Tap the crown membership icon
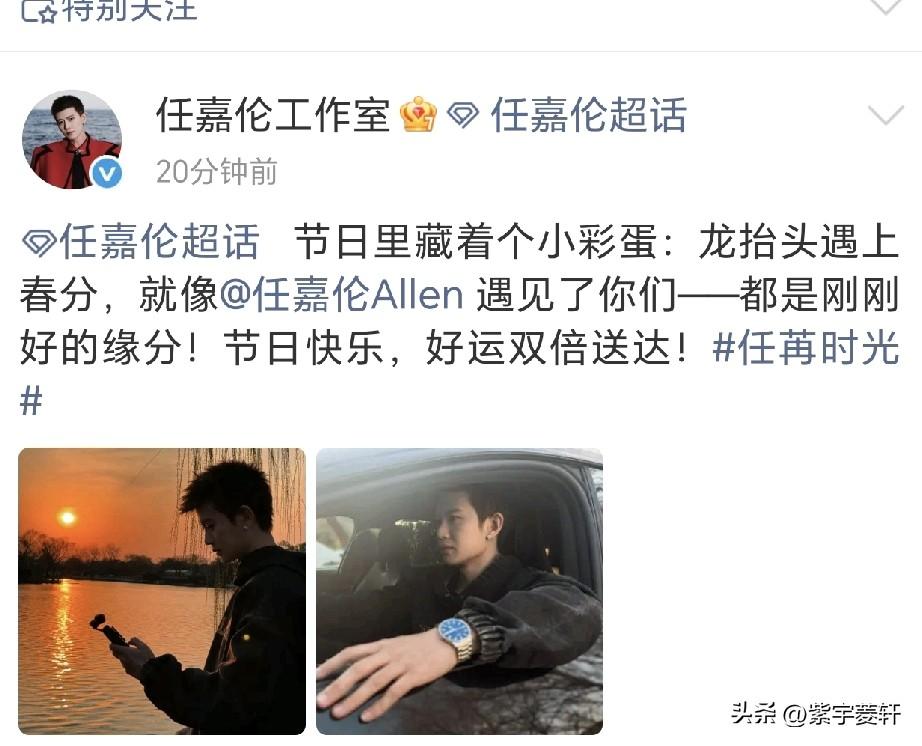The height and width of the screenshot is (746, 922). (418, 114)
